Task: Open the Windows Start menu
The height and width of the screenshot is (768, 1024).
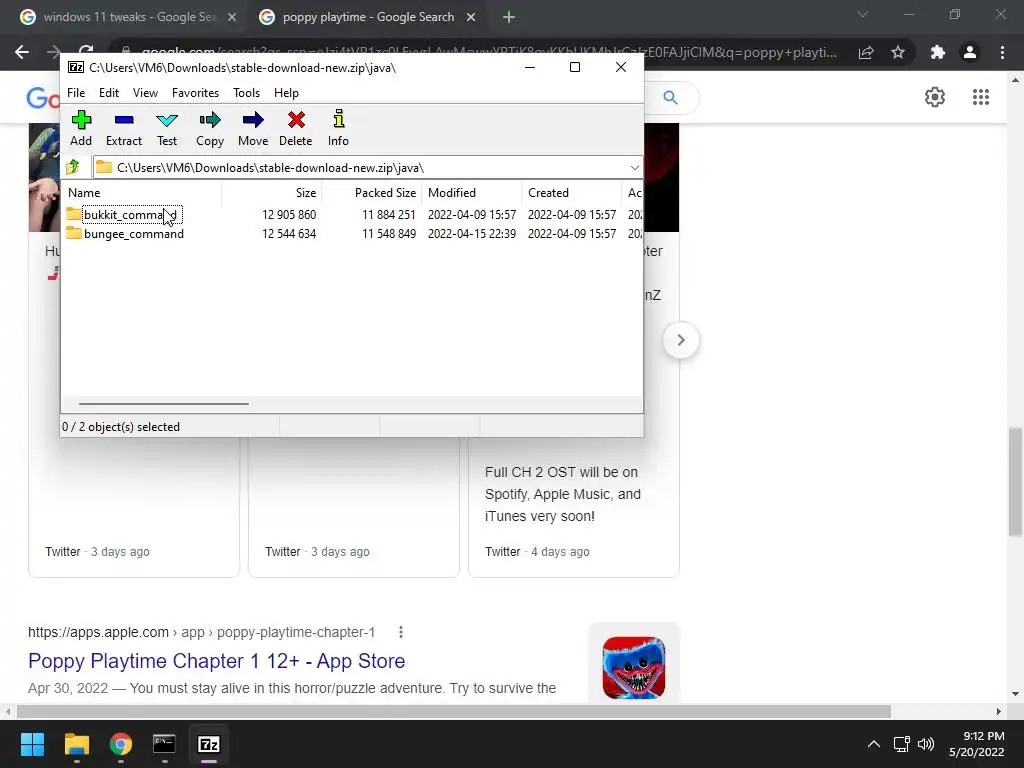Action: pos(32,744)
